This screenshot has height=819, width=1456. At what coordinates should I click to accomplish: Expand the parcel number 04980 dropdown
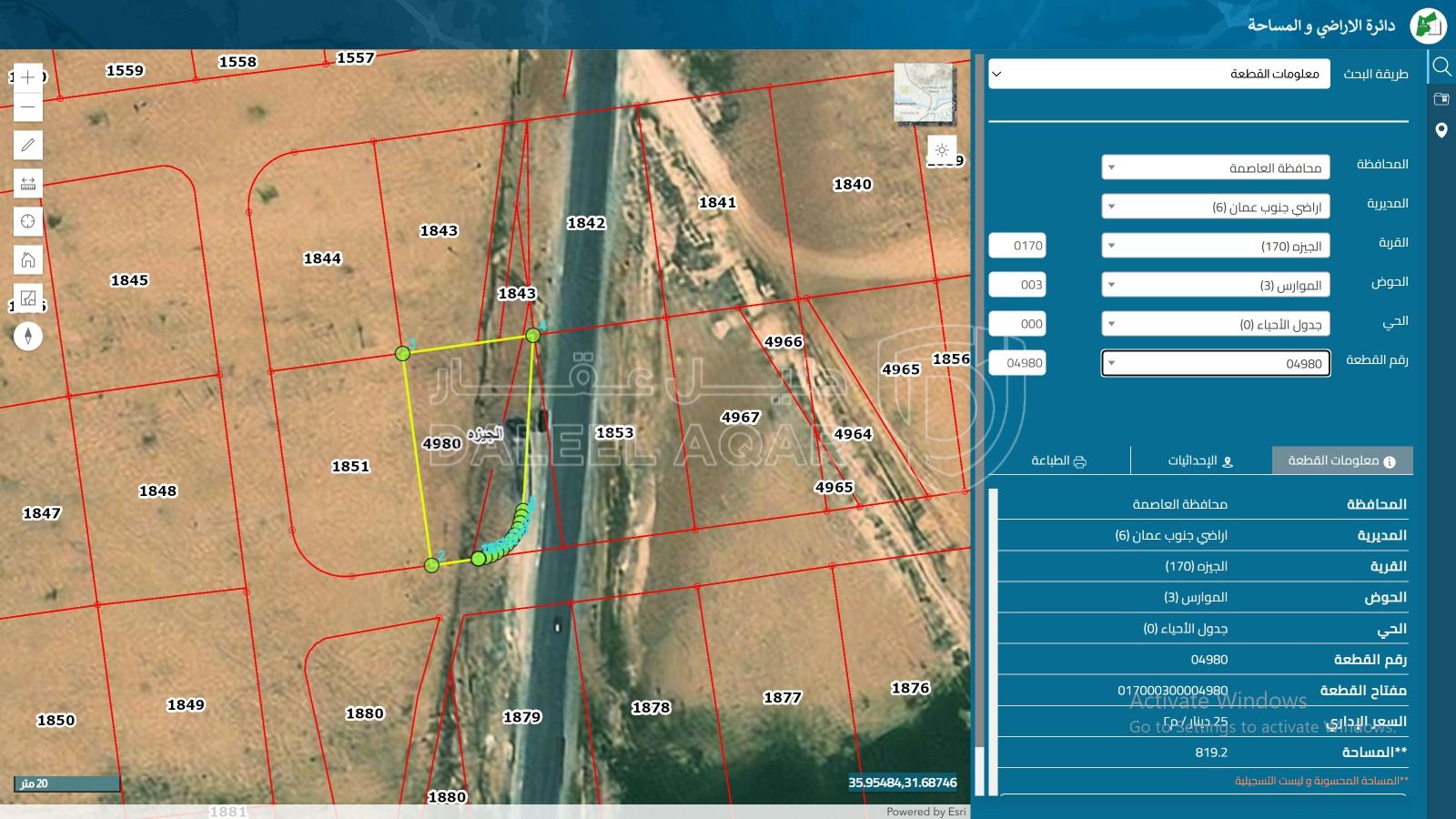(x=1215, y=363)
